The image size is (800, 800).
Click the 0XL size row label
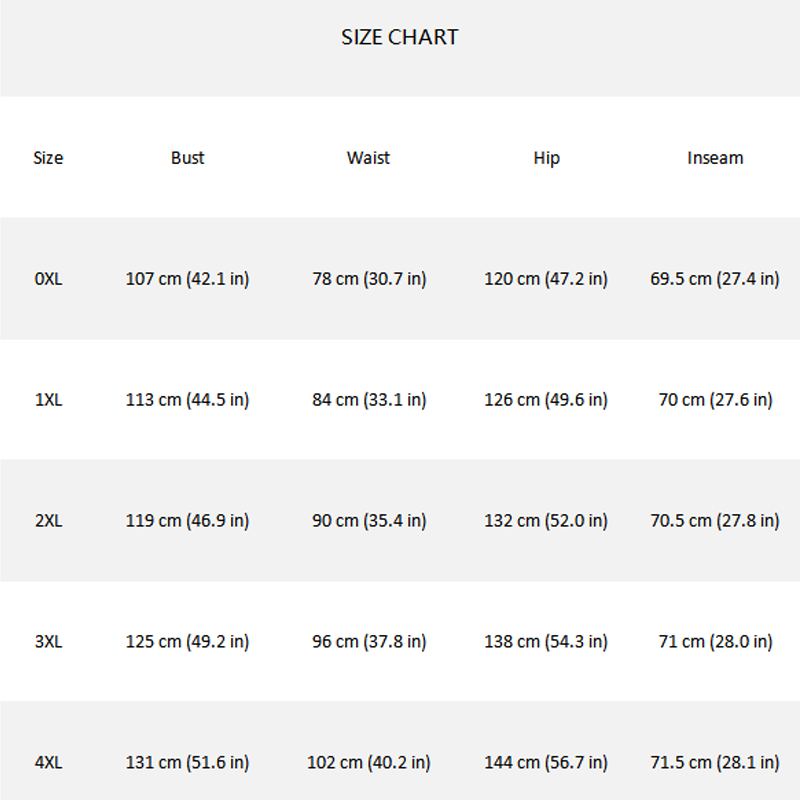coord(48,279)
